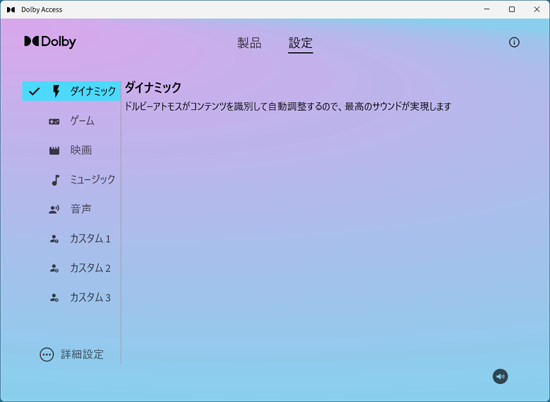Click the clapperboard icon beside 映画
Viewport: 550px width, 402px height.
(54, 151)
